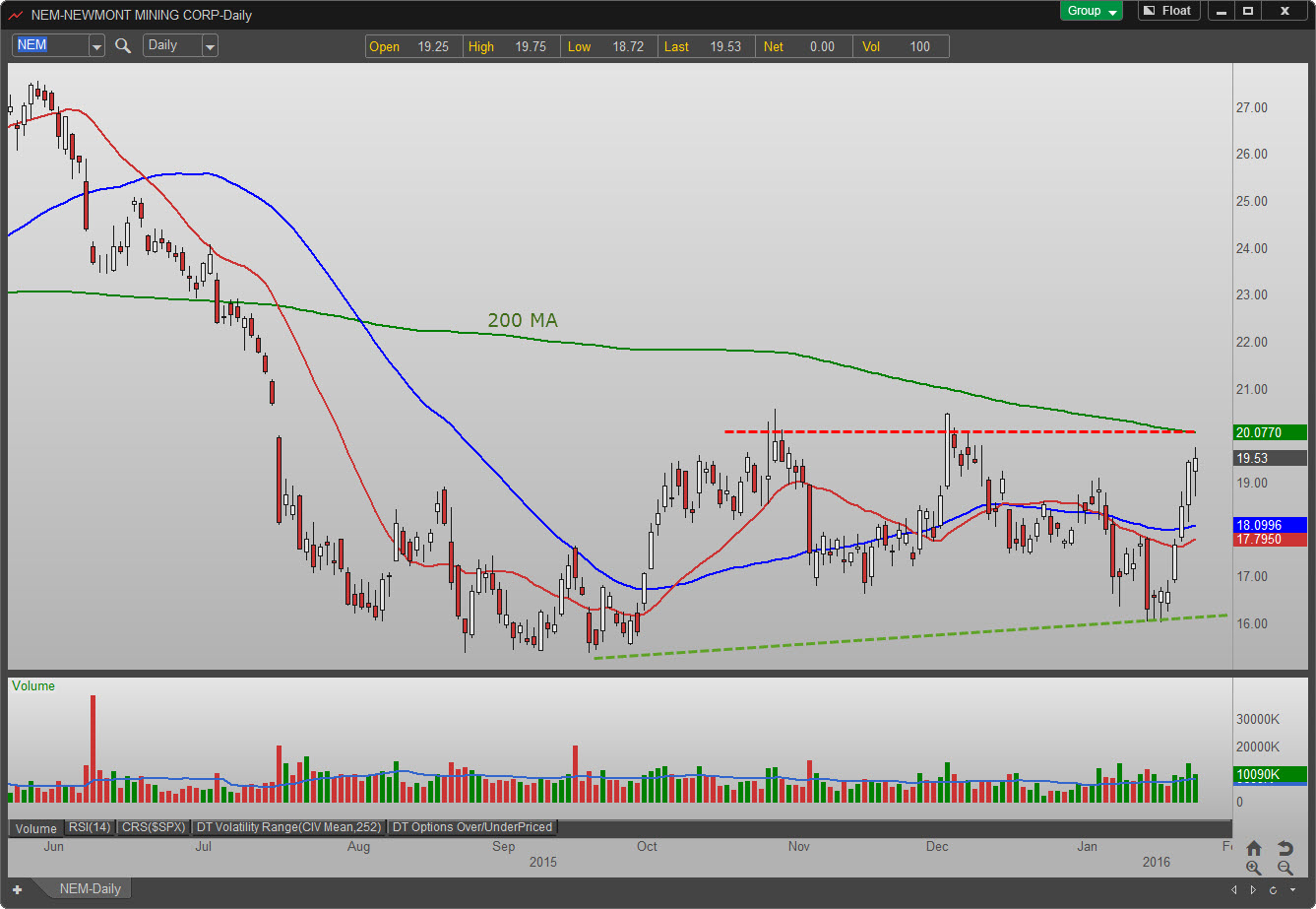The image size is (1316, 909).
Task: Go to next tab with right arrow
Action: (x=1254, y=889)
